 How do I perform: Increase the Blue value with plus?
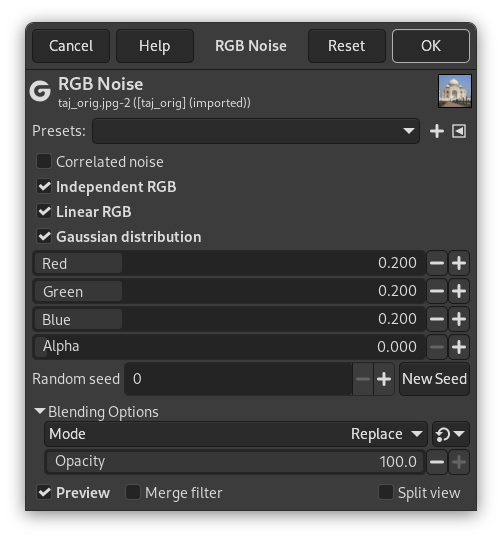459,319
